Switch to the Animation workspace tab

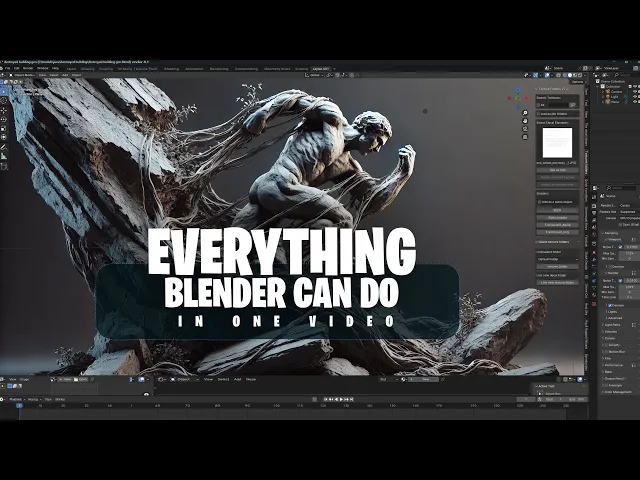click(x=194, y=69)
